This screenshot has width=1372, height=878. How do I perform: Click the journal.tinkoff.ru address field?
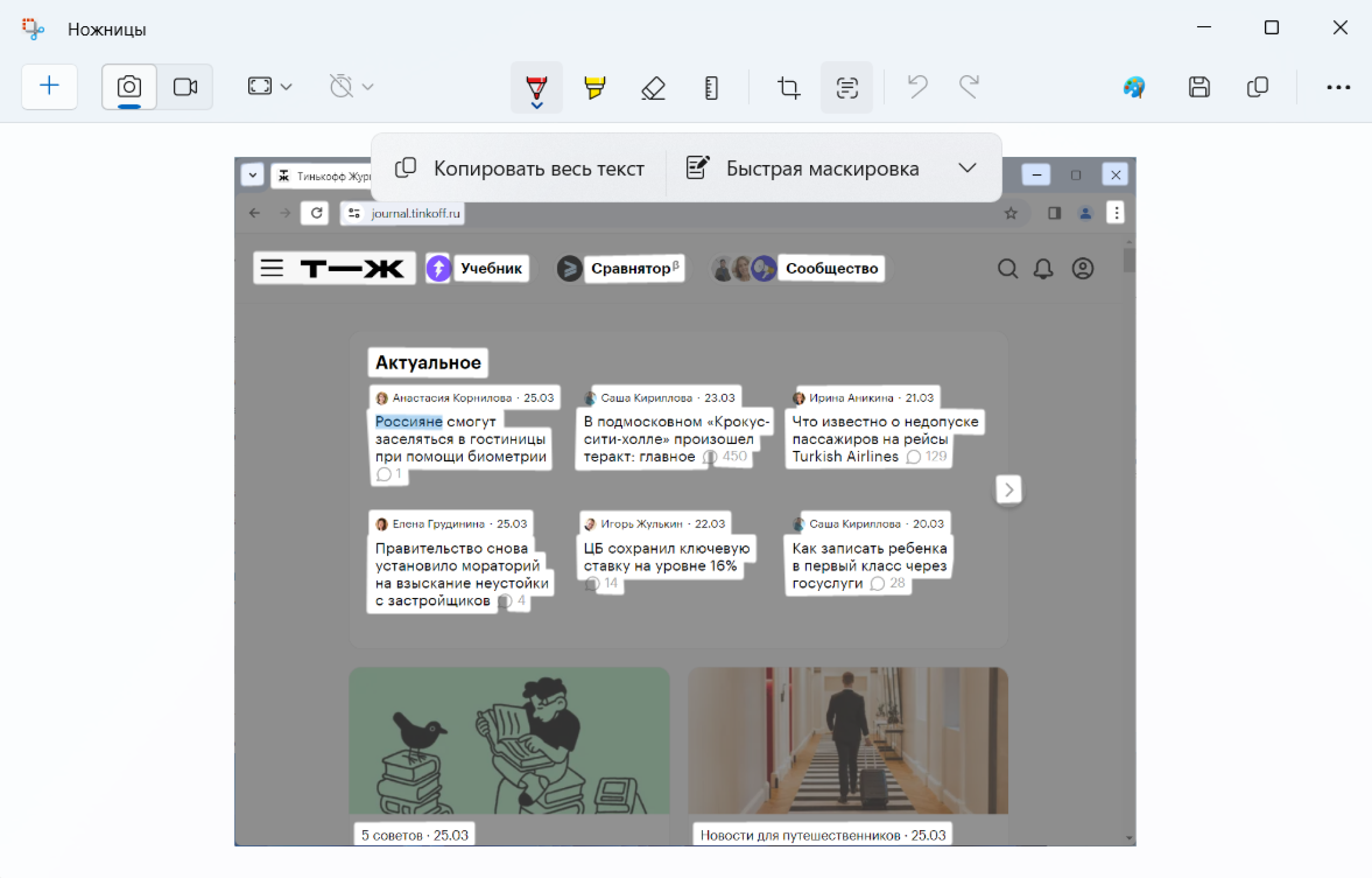point(415,213)
